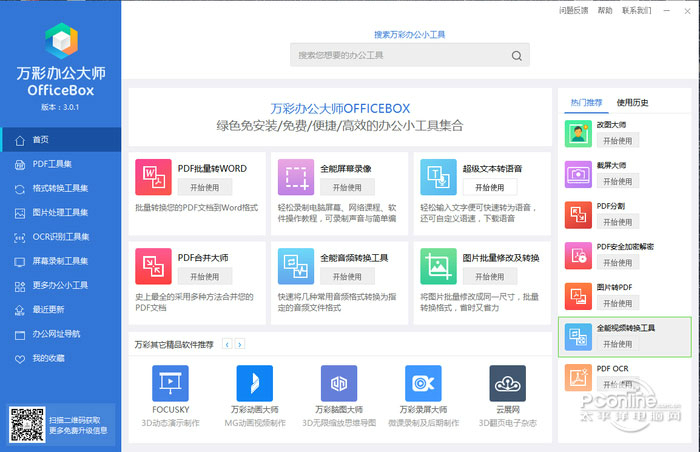Image resolution: width=700 pixels, height=452 pixels.
Task: Show previous page of recommended software
Action: coord(227,344)
